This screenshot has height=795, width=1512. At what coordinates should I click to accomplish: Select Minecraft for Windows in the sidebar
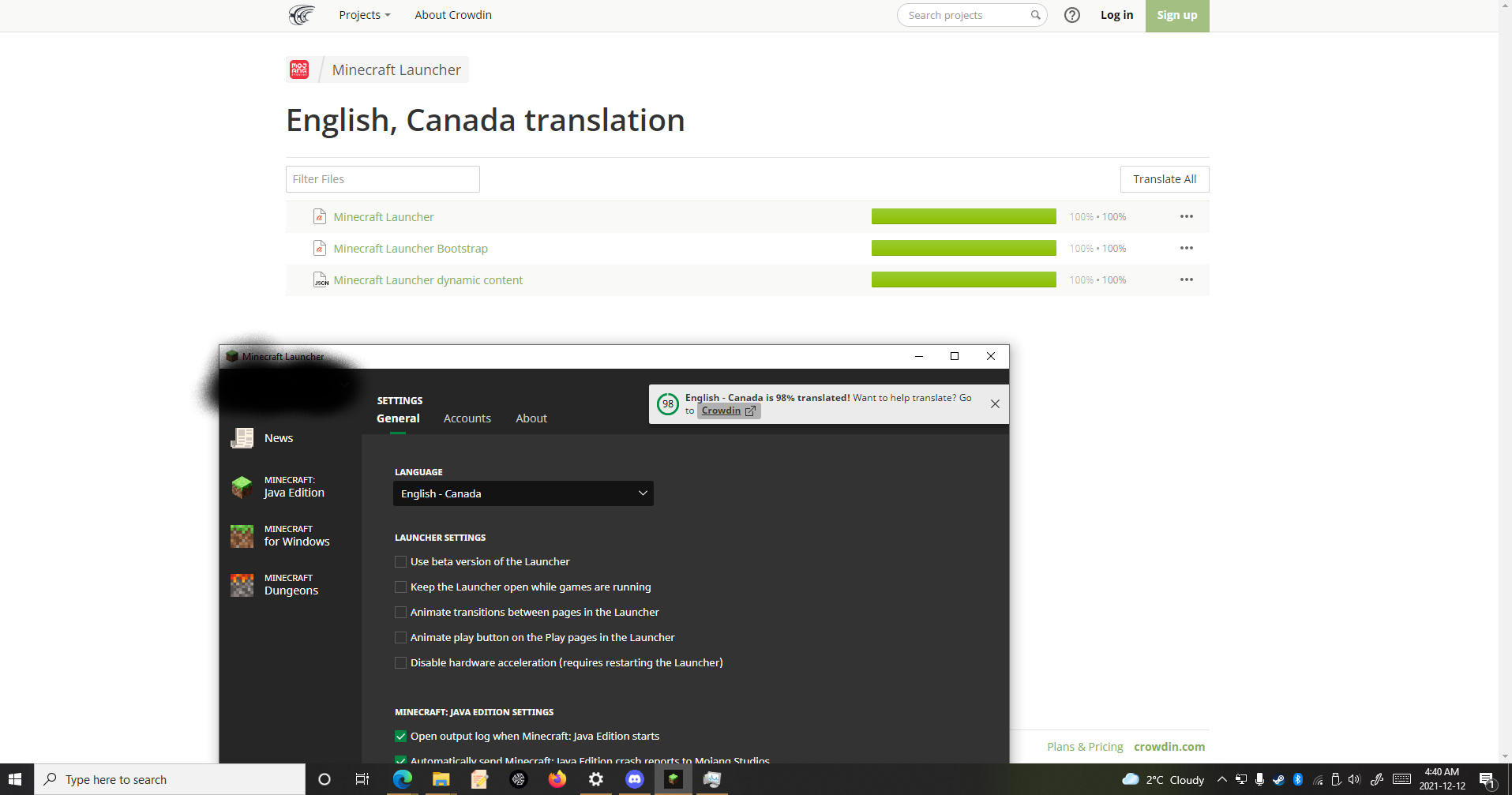[x=280, y=535]
